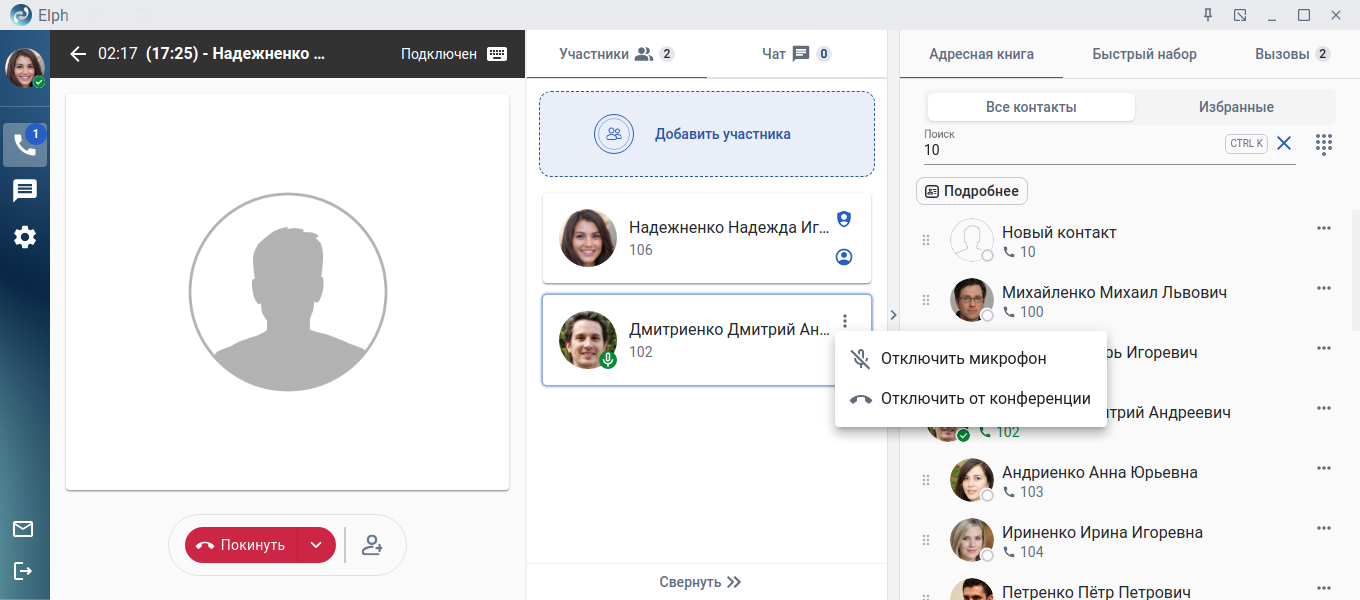Open the calls icon in left sidebar
This screenshot has height=600, width=1360.
click(x=25, y=145)
